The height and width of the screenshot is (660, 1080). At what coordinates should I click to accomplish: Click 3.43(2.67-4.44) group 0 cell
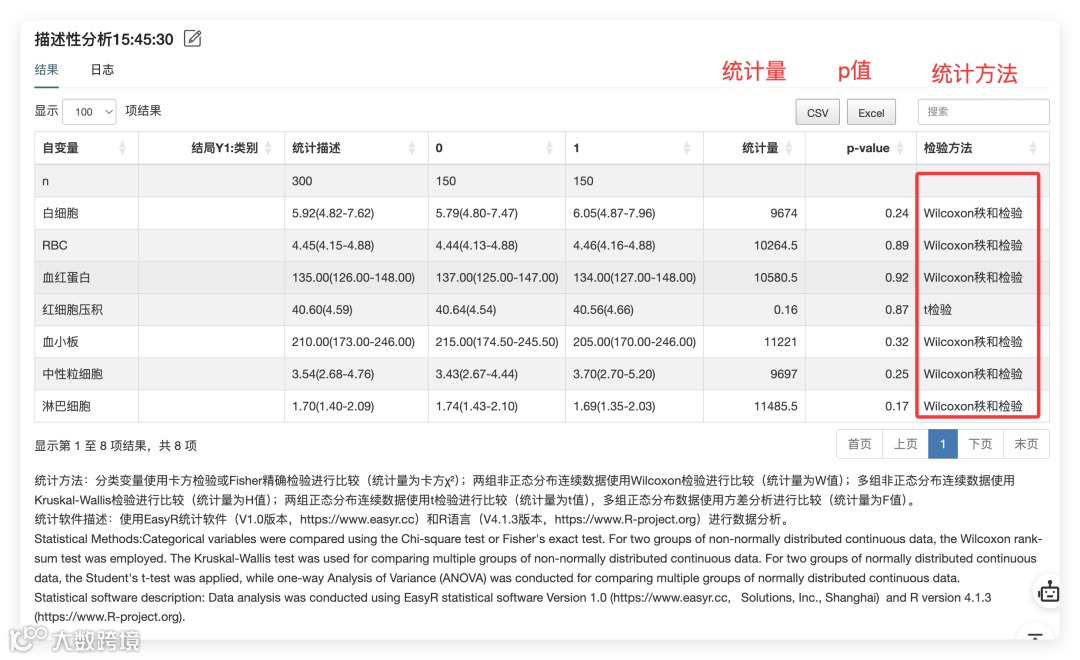click(x=477, y=374)
